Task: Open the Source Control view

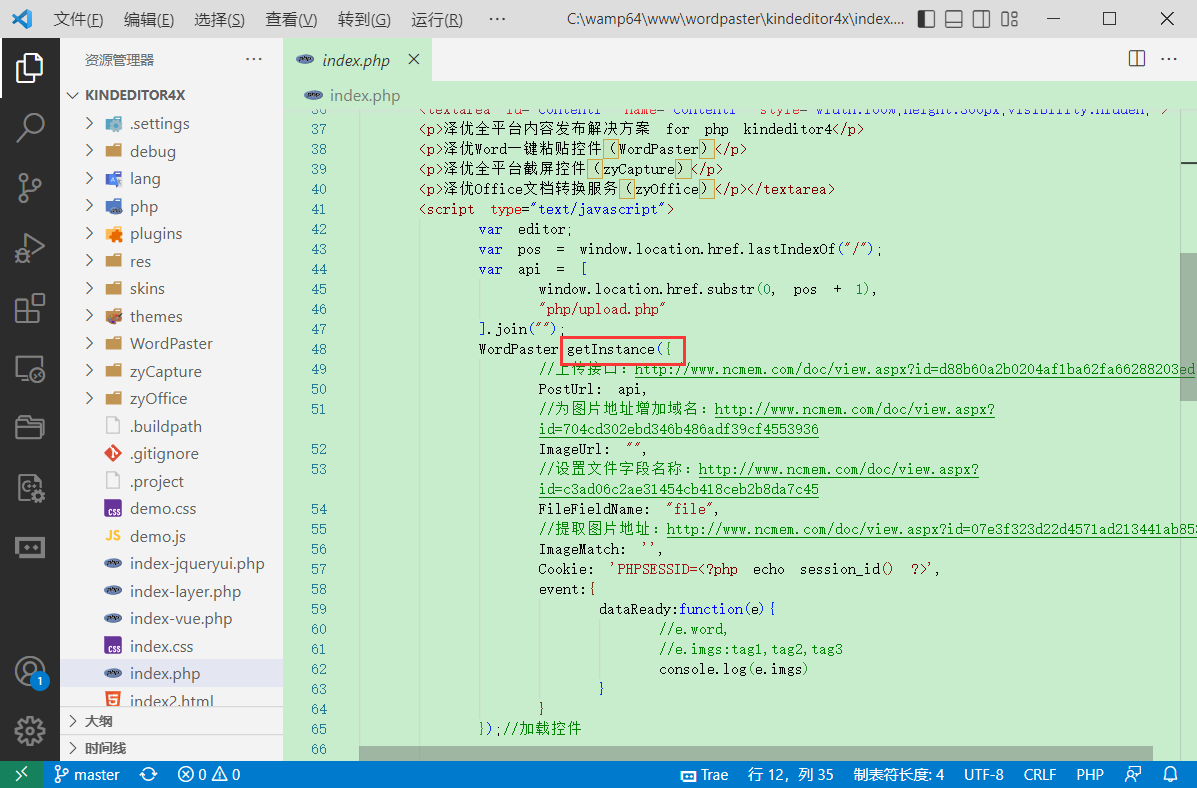Action: point(30,187)
